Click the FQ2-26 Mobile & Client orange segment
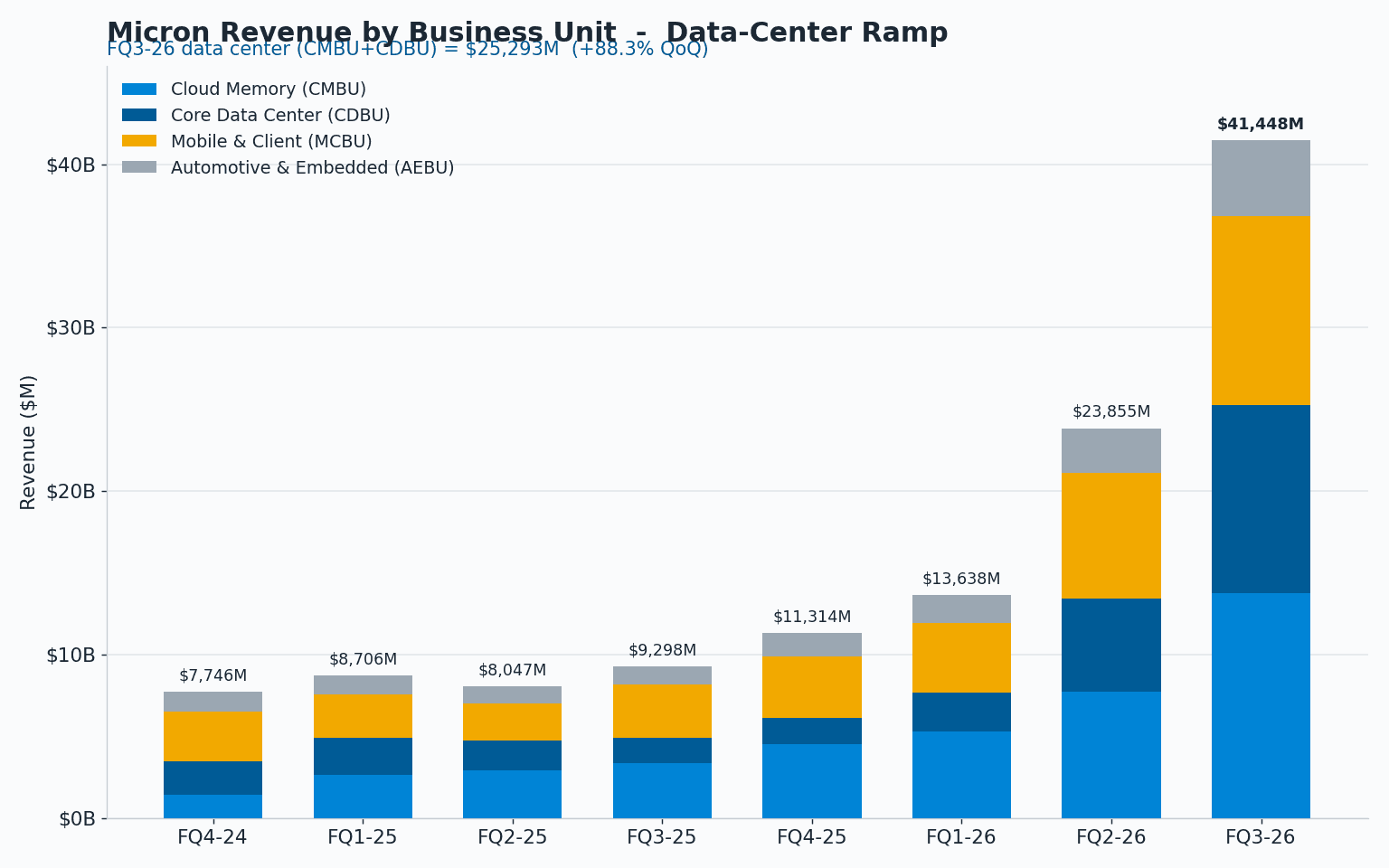1389x868 pixels. pos(1111,536)
